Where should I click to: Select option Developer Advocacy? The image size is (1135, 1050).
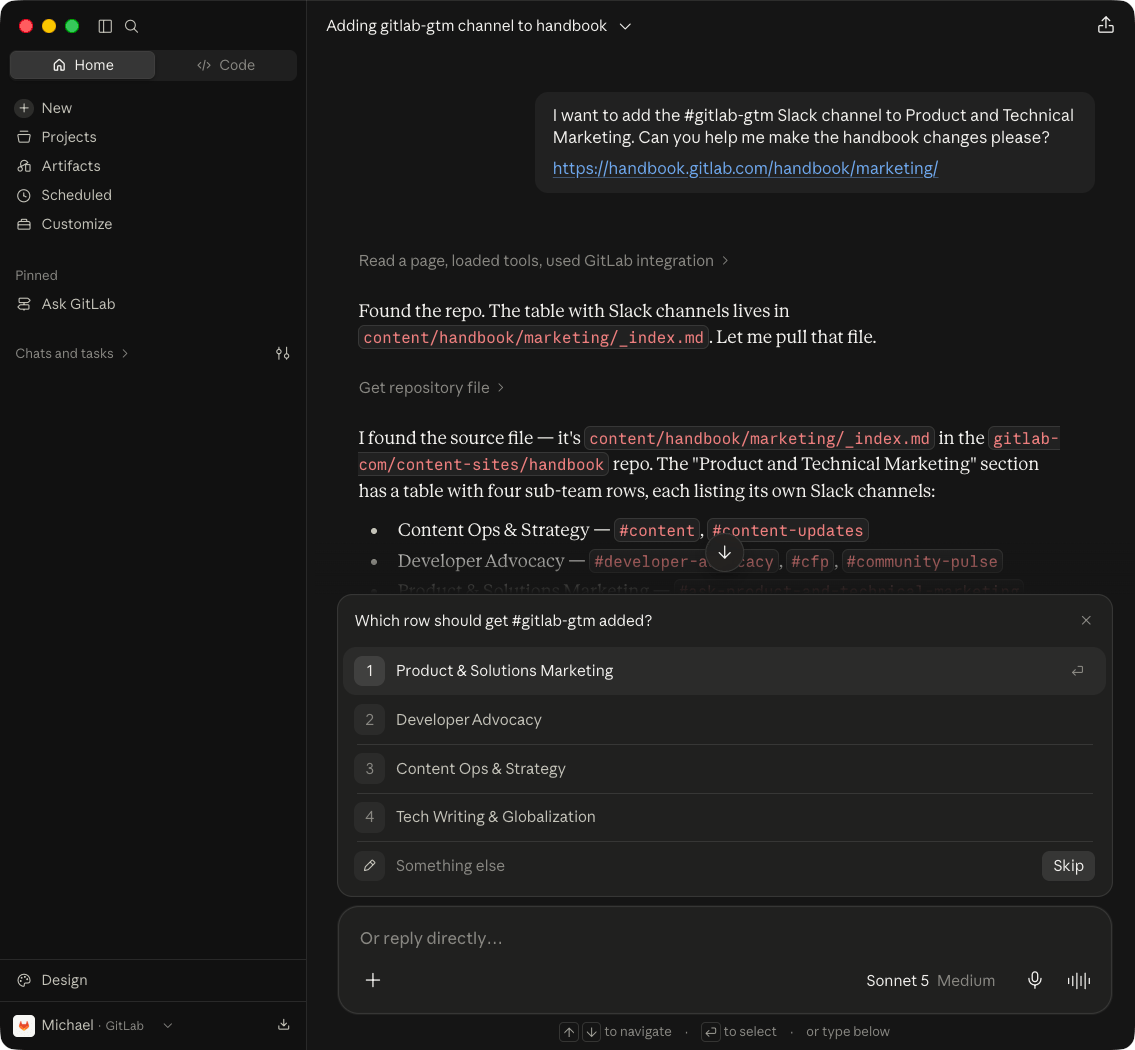point(724,720)
